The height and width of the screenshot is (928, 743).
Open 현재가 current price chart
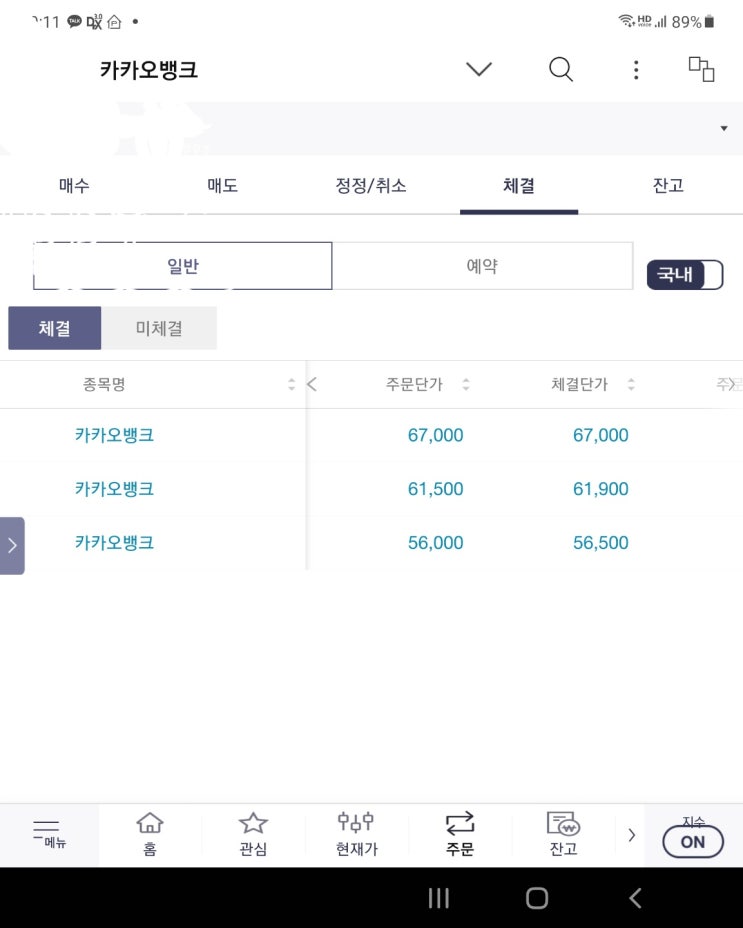(x=356, y=834)
